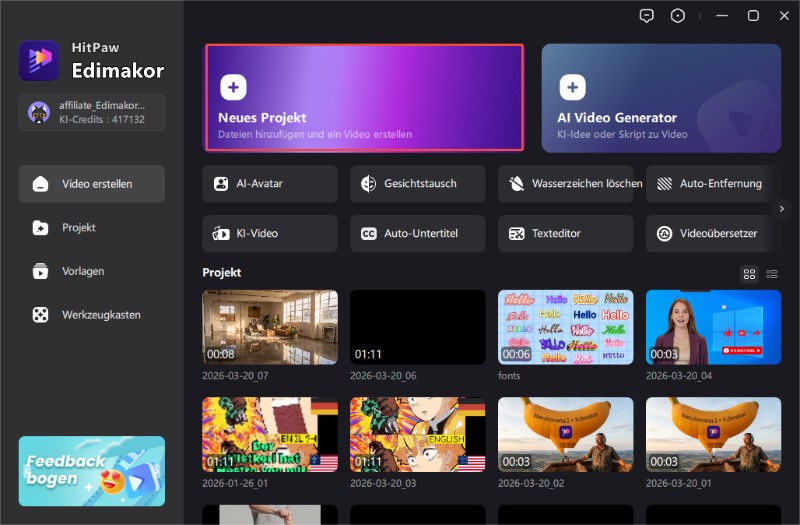
Task: Open the affiliate_Edimakor account panel
Action: pyautogui.click(x=92, y=112)
